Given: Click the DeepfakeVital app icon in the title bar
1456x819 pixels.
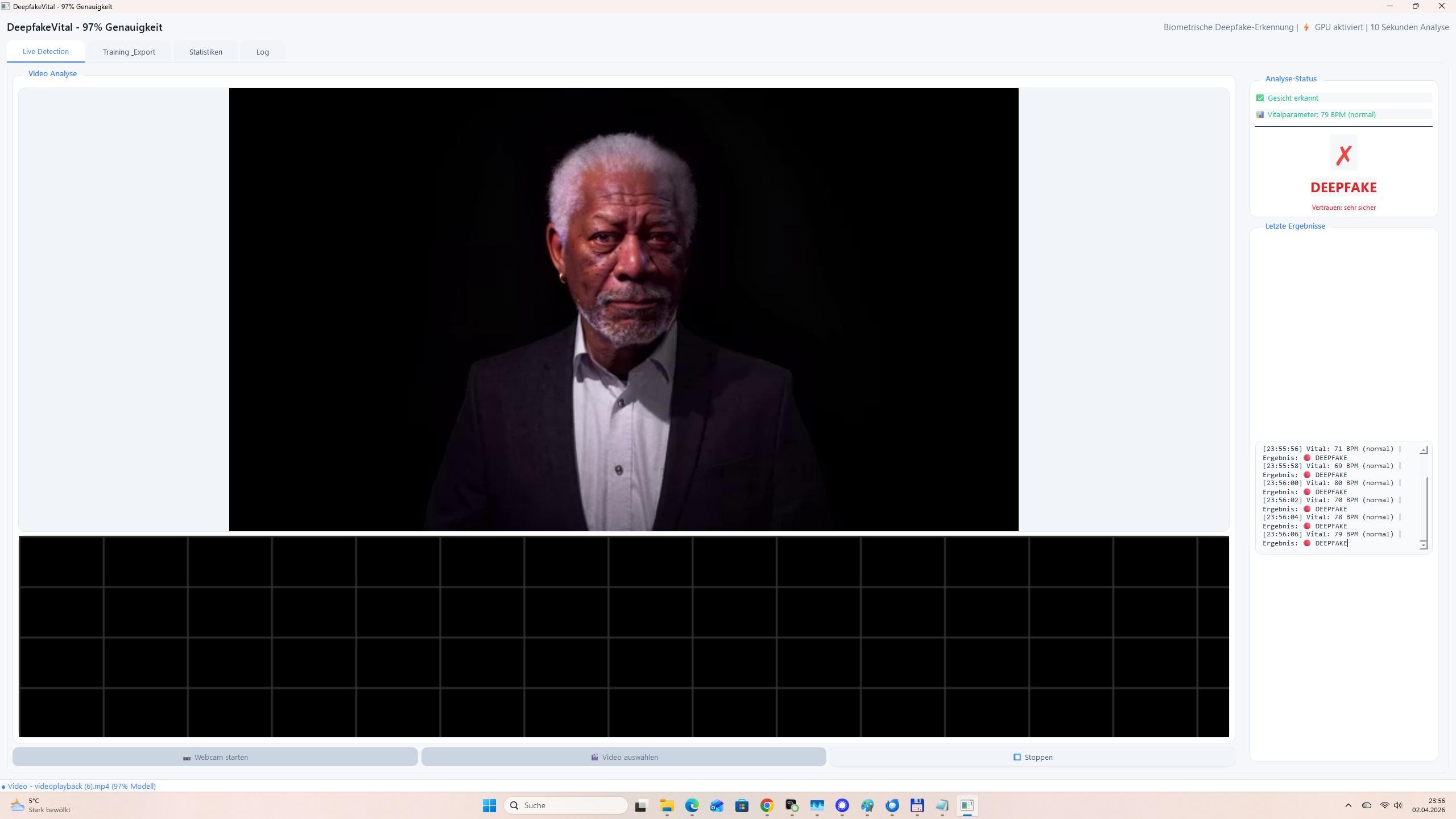Looking at the screenshot, I should [x=7, y=6].
